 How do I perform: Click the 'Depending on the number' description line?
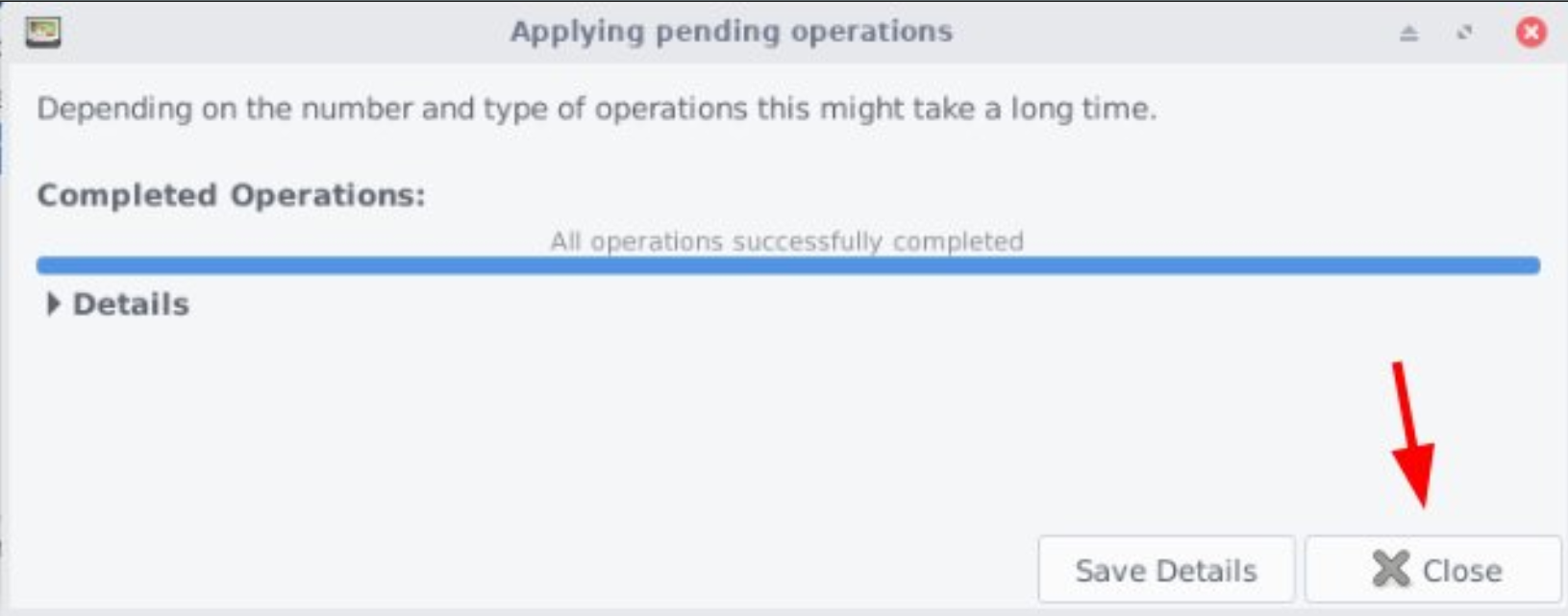pyautogui.click(x=596, y=109)
